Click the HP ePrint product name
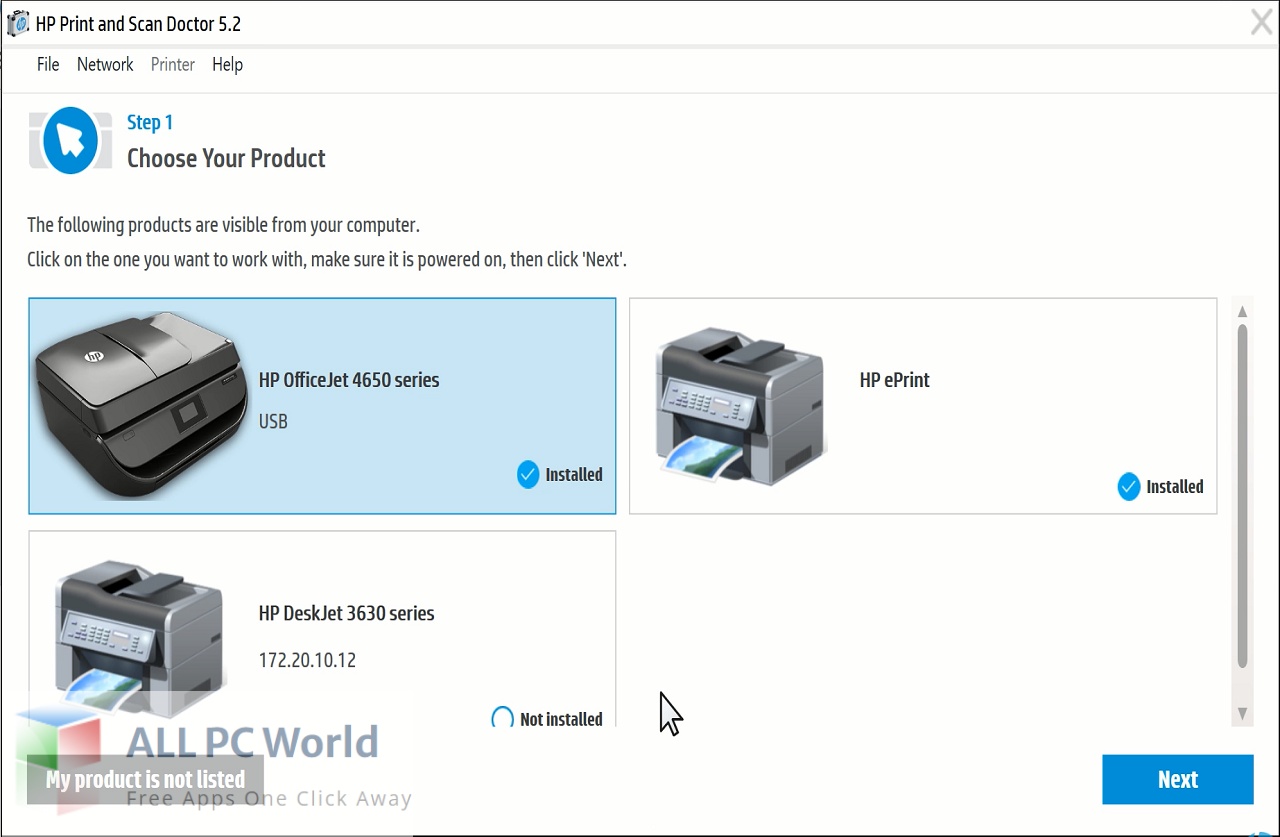Image resolution: width=1280 pixels, height=837 pixels. (x=895, y=380)
